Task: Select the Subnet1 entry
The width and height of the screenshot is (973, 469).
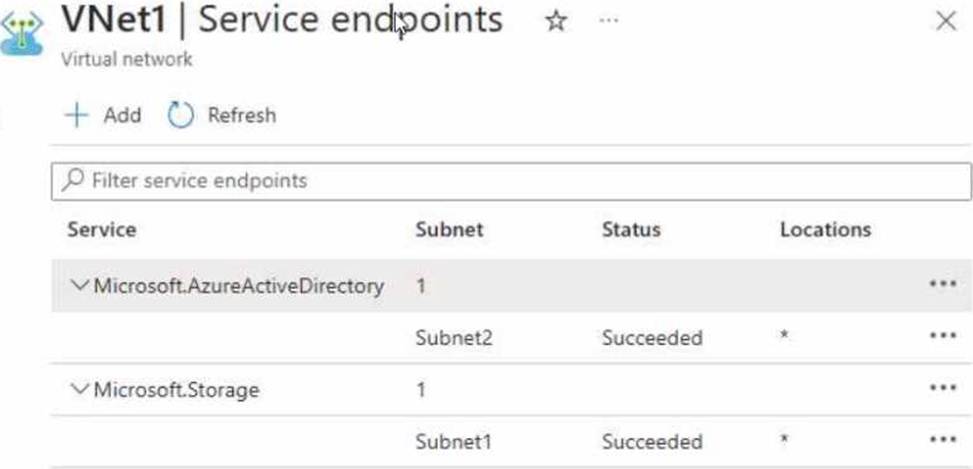Action: tap(454, 441)
